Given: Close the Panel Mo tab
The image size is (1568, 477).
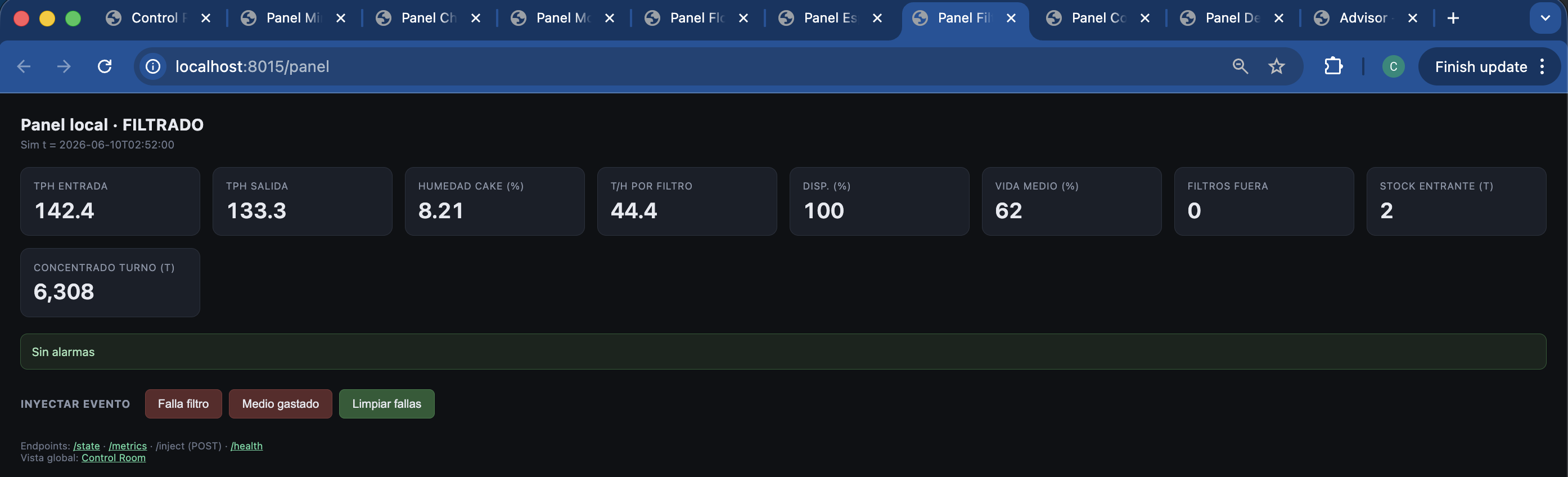Looking at the screenshot, I should click(609, 18).
